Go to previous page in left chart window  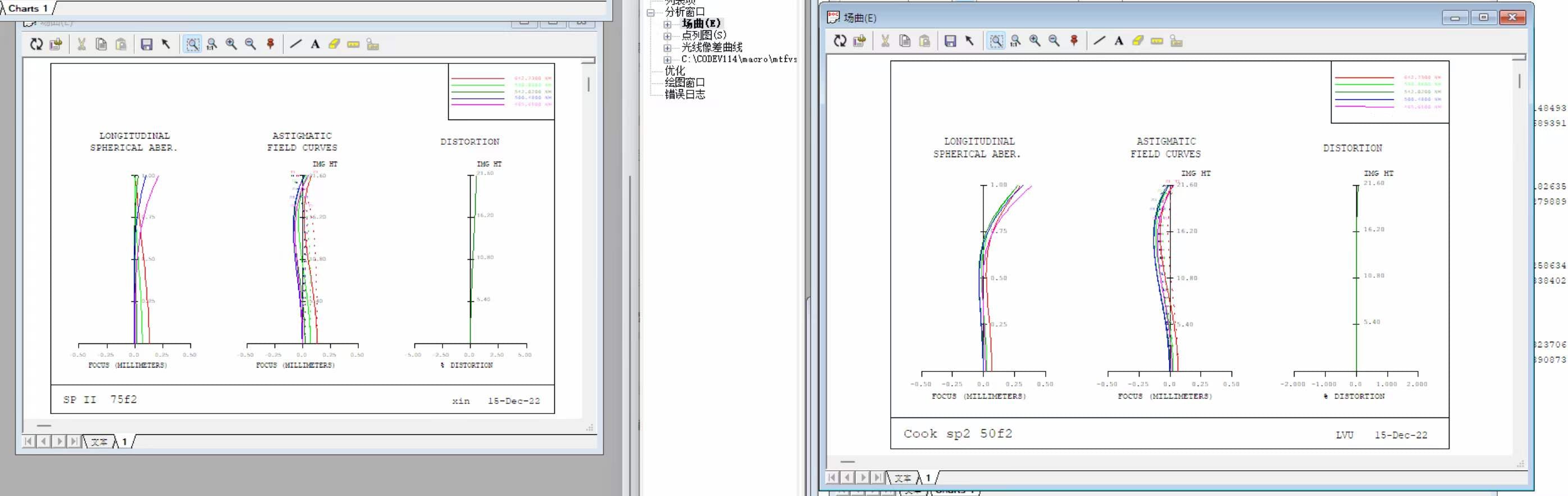[44, 441]
